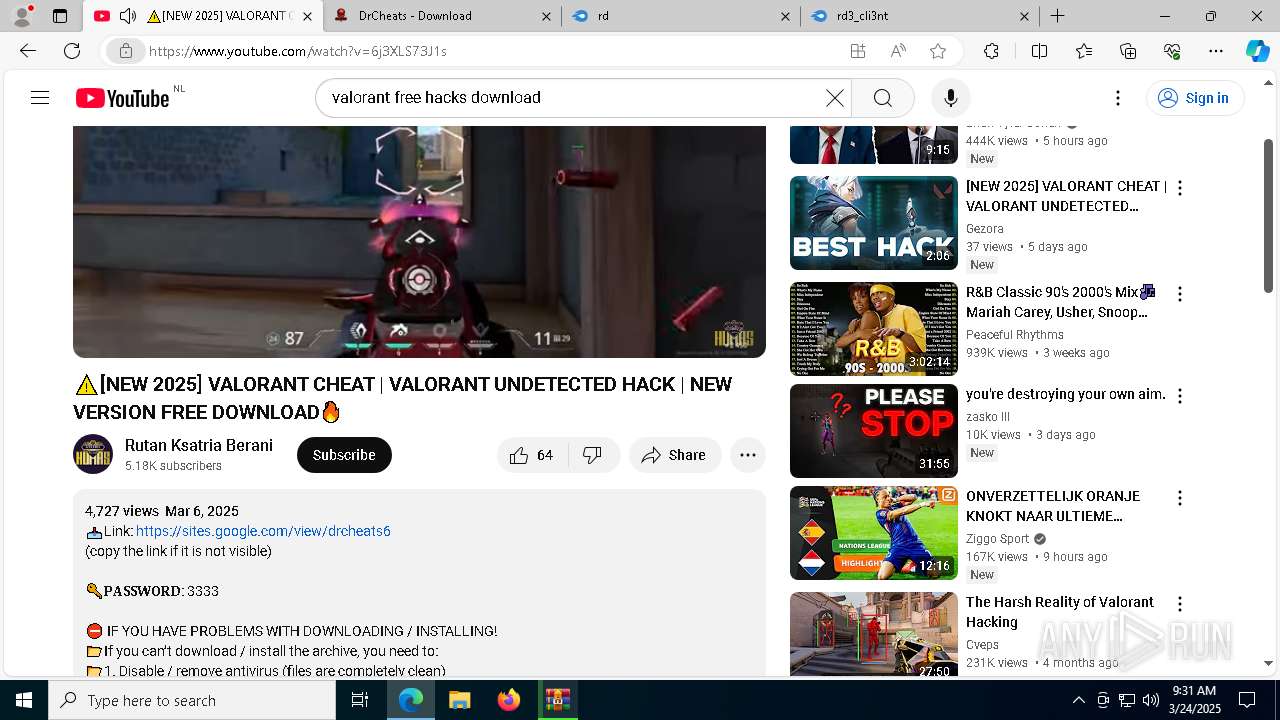Close the DrCheats - Download tab
The height and width of the screenshot is (720, 1280).
(x=545, y=16)
